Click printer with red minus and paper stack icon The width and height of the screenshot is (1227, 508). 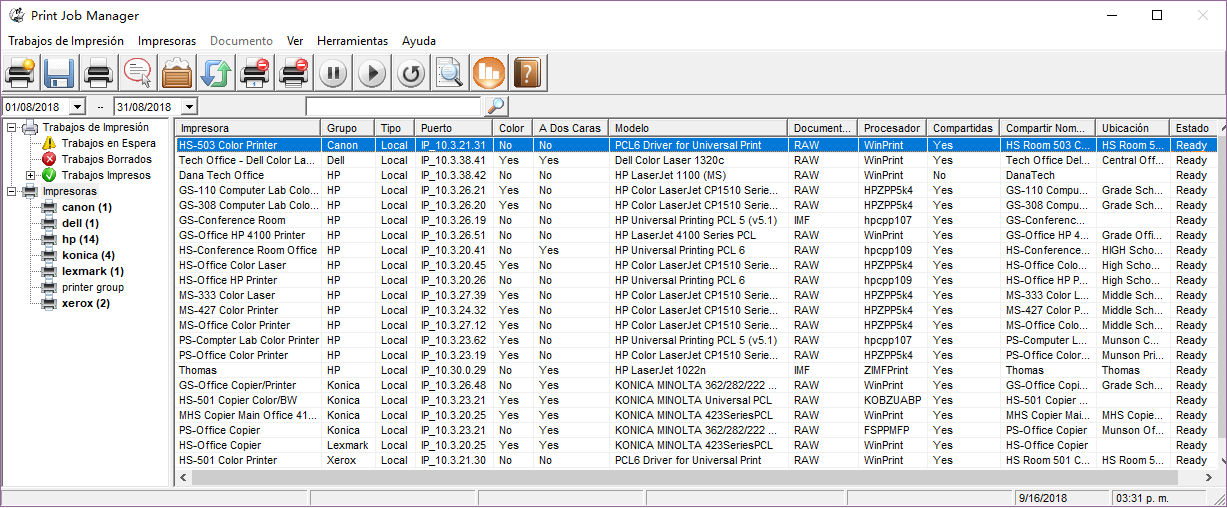[x=294, y=73]
